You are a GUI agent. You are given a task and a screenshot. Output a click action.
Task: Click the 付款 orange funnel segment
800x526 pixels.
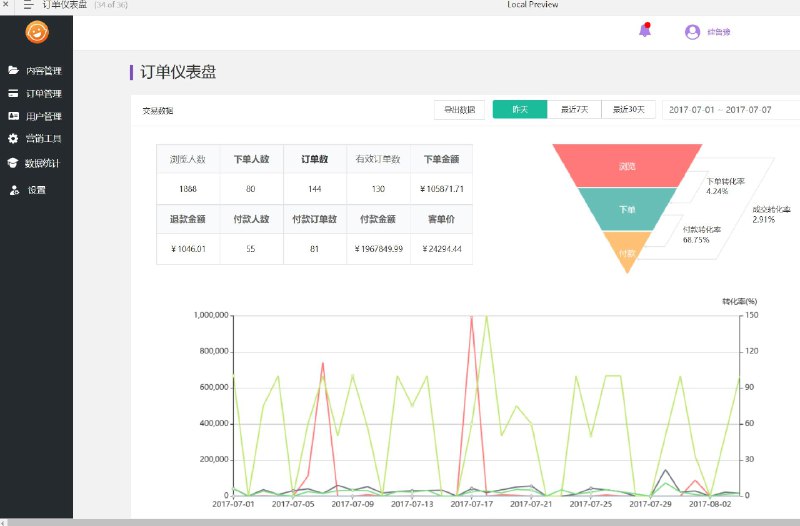(627, 252)
